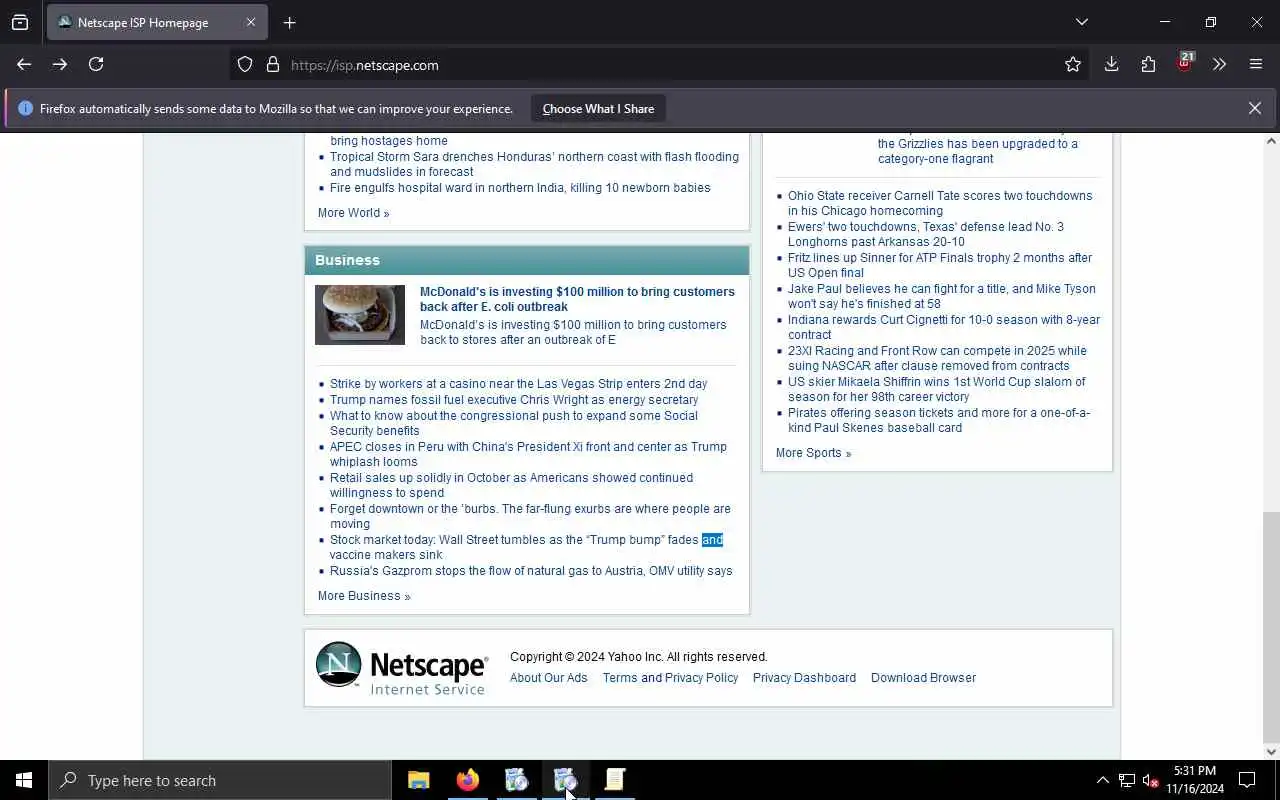Open Chris Wright energy secretary story
Image resolution: width=1280 pixels, height=800 pixels.
click(514, 400)
